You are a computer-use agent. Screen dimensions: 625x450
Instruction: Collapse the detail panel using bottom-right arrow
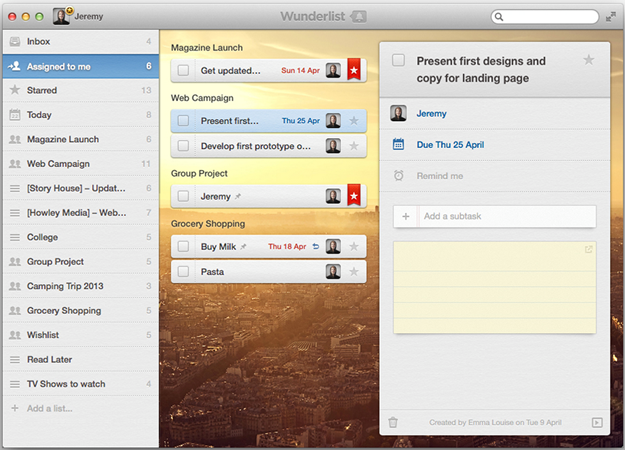click(x=596, y=422)
